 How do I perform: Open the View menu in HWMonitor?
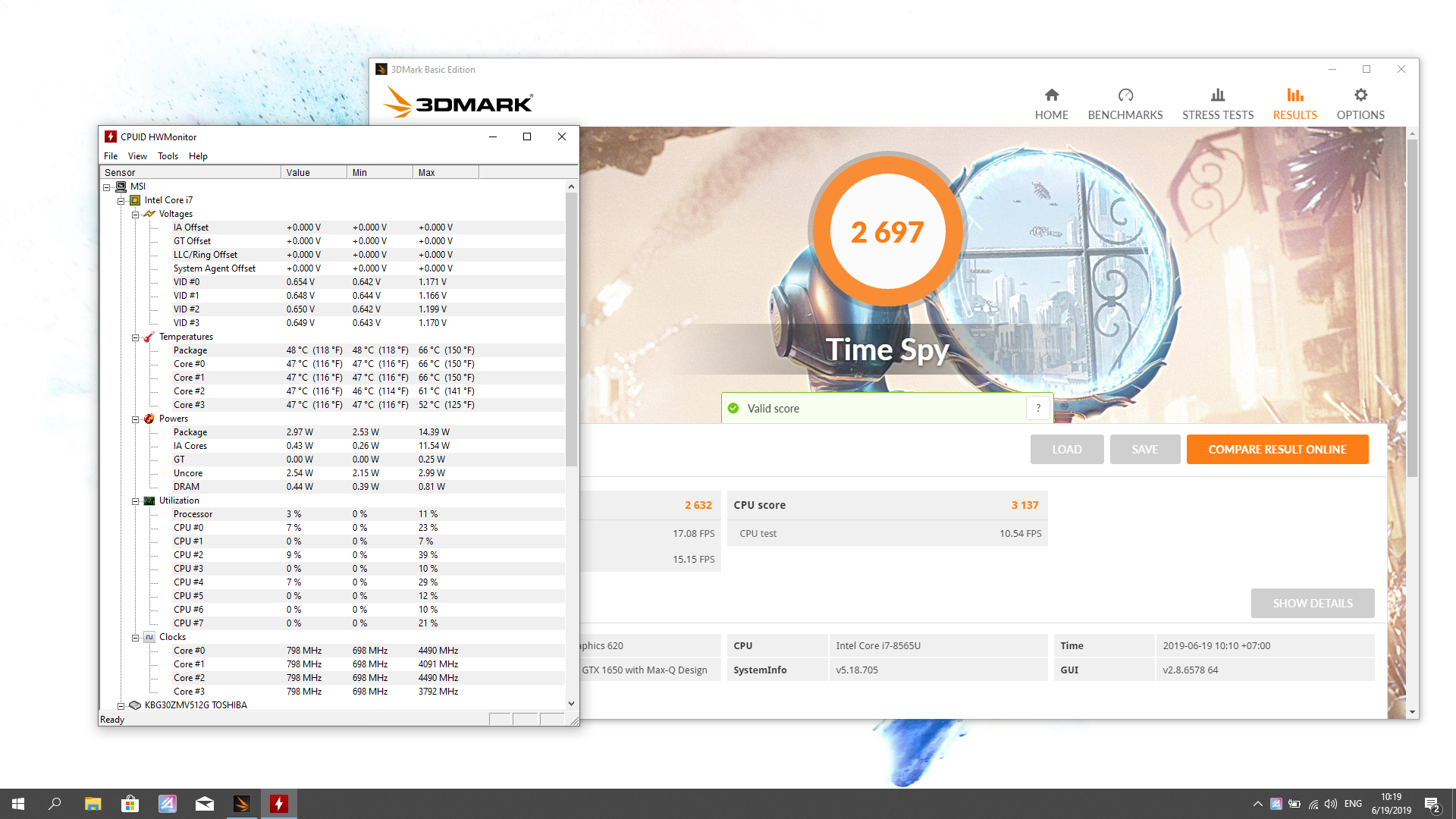tap(137, 156)
